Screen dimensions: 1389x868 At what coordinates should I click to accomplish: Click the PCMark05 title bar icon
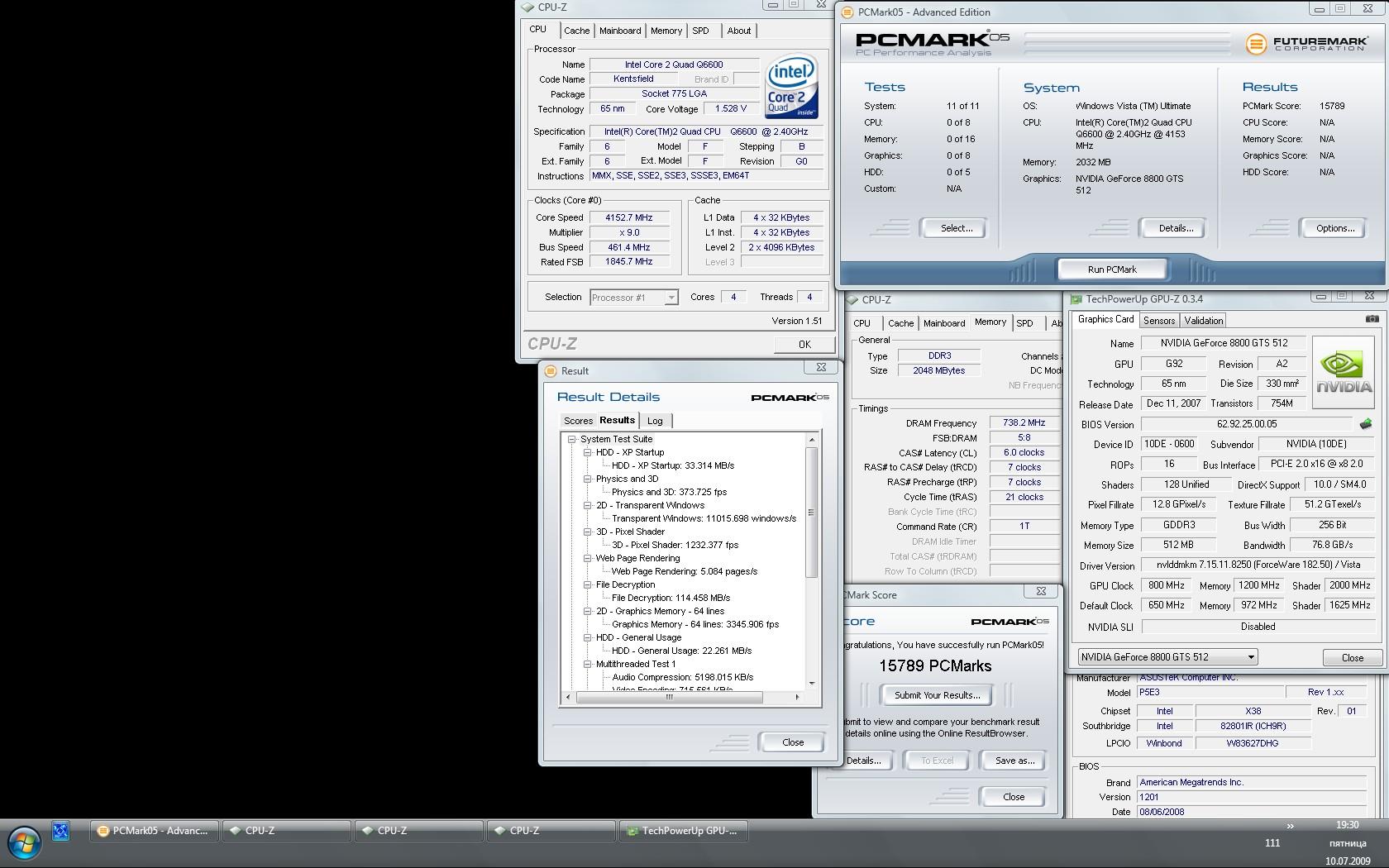coord(847,12)
